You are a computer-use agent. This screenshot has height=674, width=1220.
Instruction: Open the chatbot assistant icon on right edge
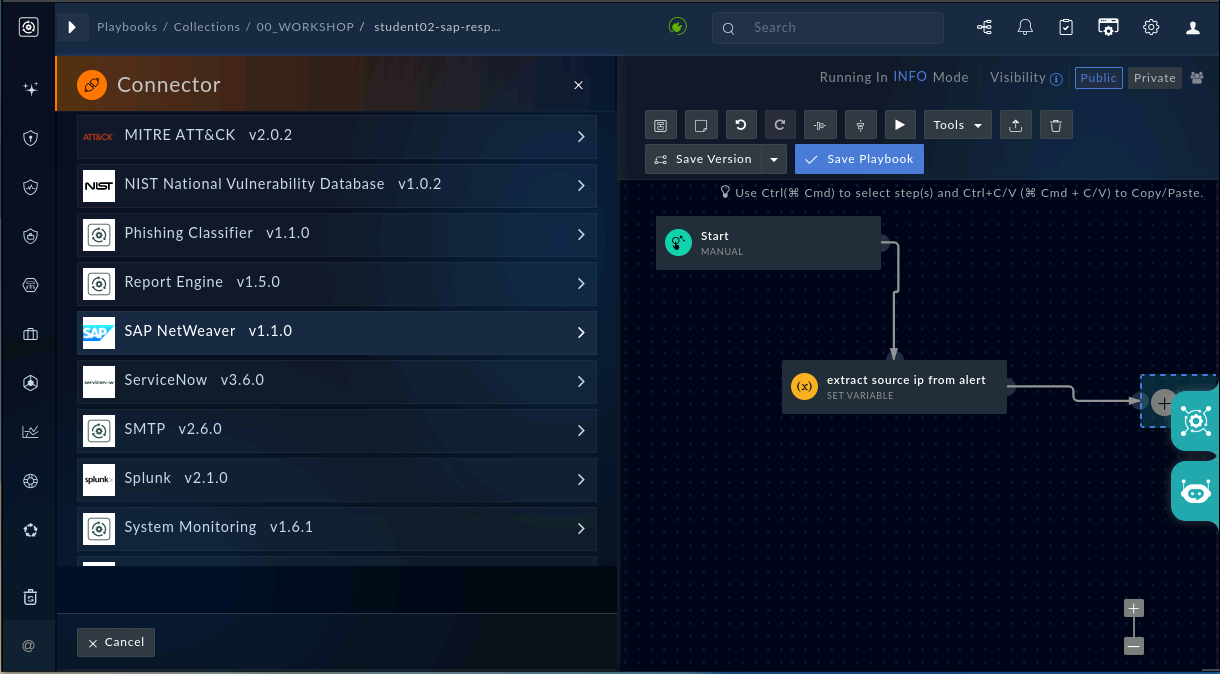click(x=1195, y=492)
